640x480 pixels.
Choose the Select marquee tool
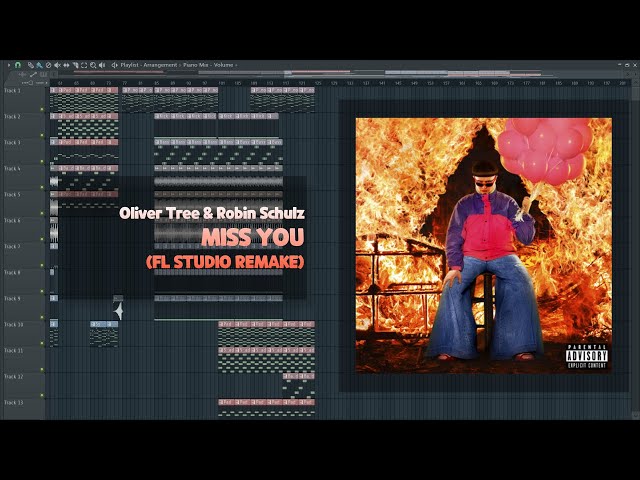pos(84,65)
